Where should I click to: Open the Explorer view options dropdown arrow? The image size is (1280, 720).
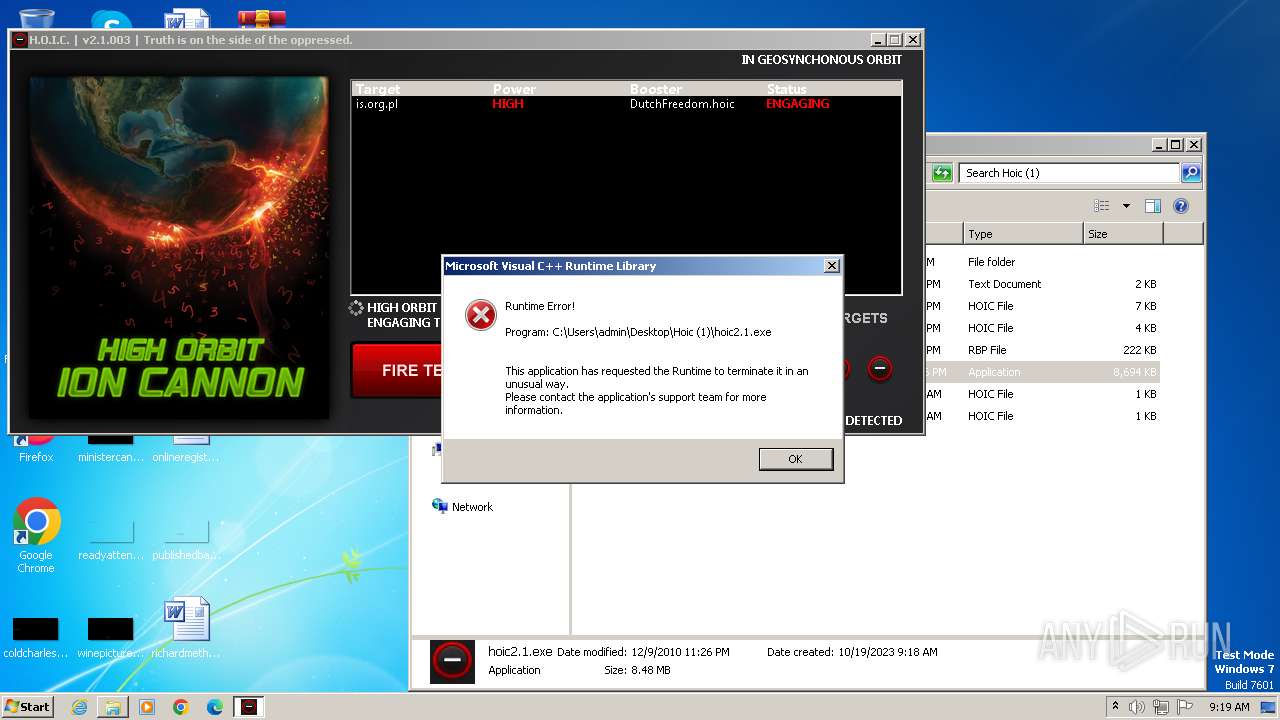[x=1126, y=206]
